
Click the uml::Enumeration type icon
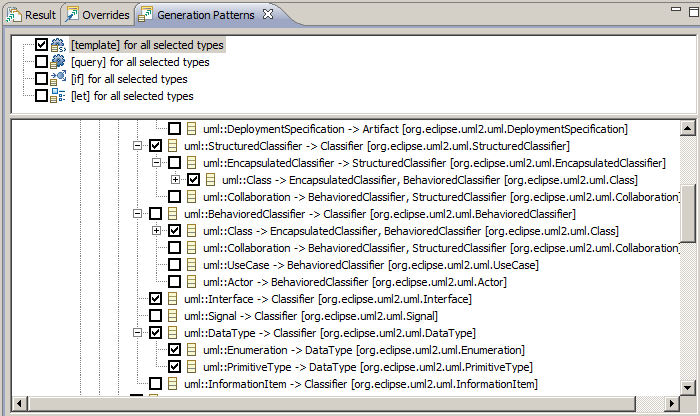(191, 350)
